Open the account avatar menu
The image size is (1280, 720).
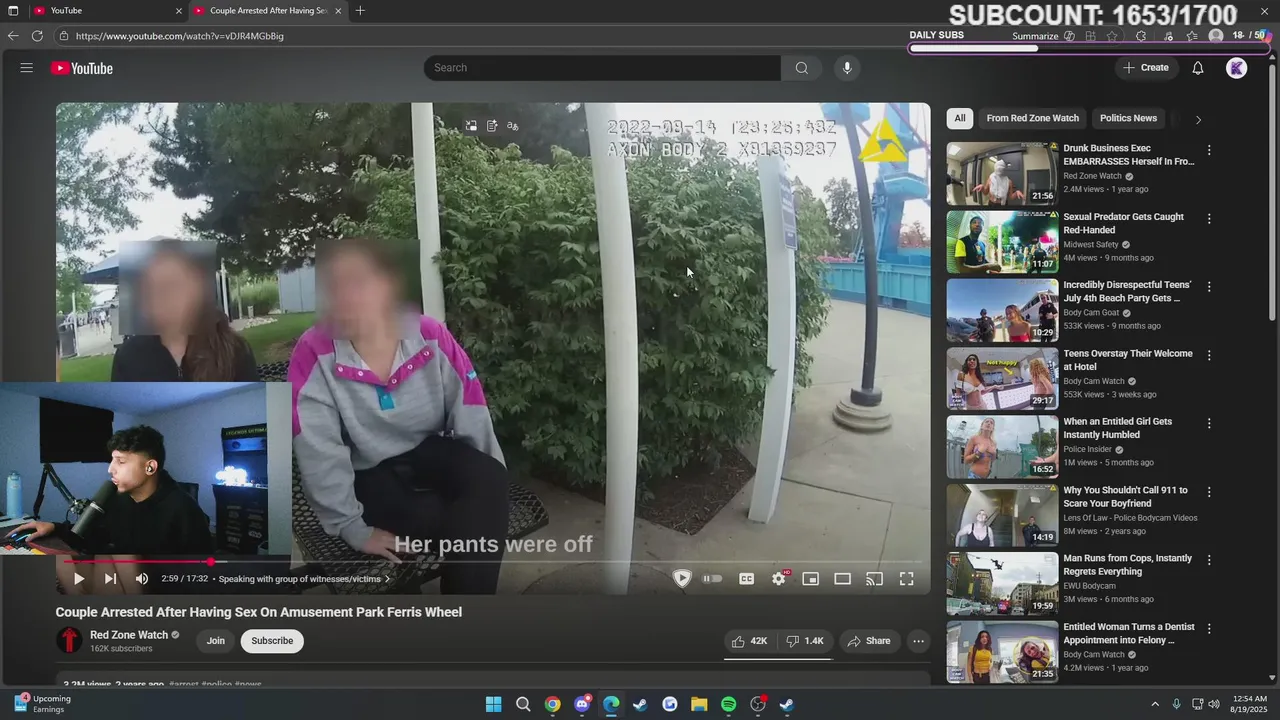[1237, 68]
